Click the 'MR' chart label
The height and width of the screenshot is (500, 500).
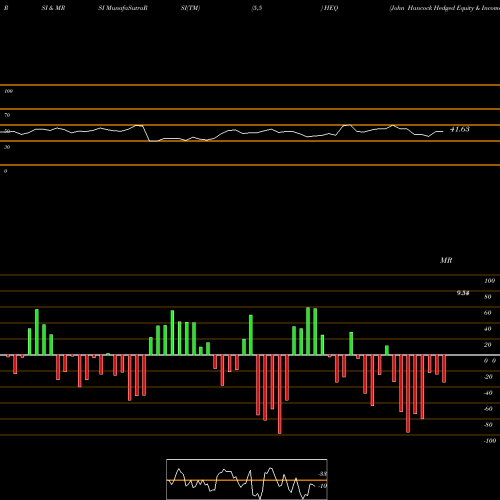coord(446,260)
